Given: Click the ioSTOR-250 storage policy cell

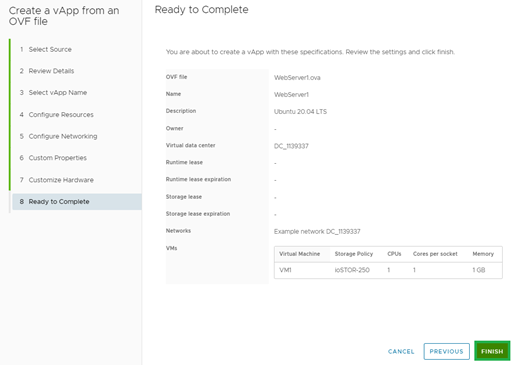Looking at the screenshot, I should pos(352,270).
